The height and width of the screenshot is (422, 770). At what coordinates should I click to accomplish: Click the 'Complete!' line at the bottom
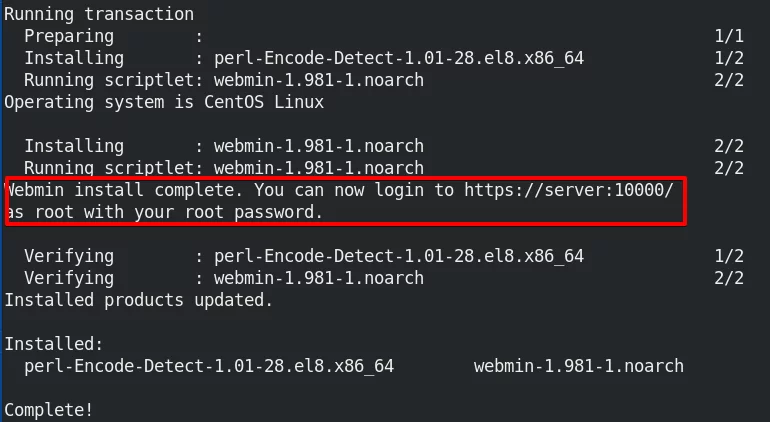[48, 410]
